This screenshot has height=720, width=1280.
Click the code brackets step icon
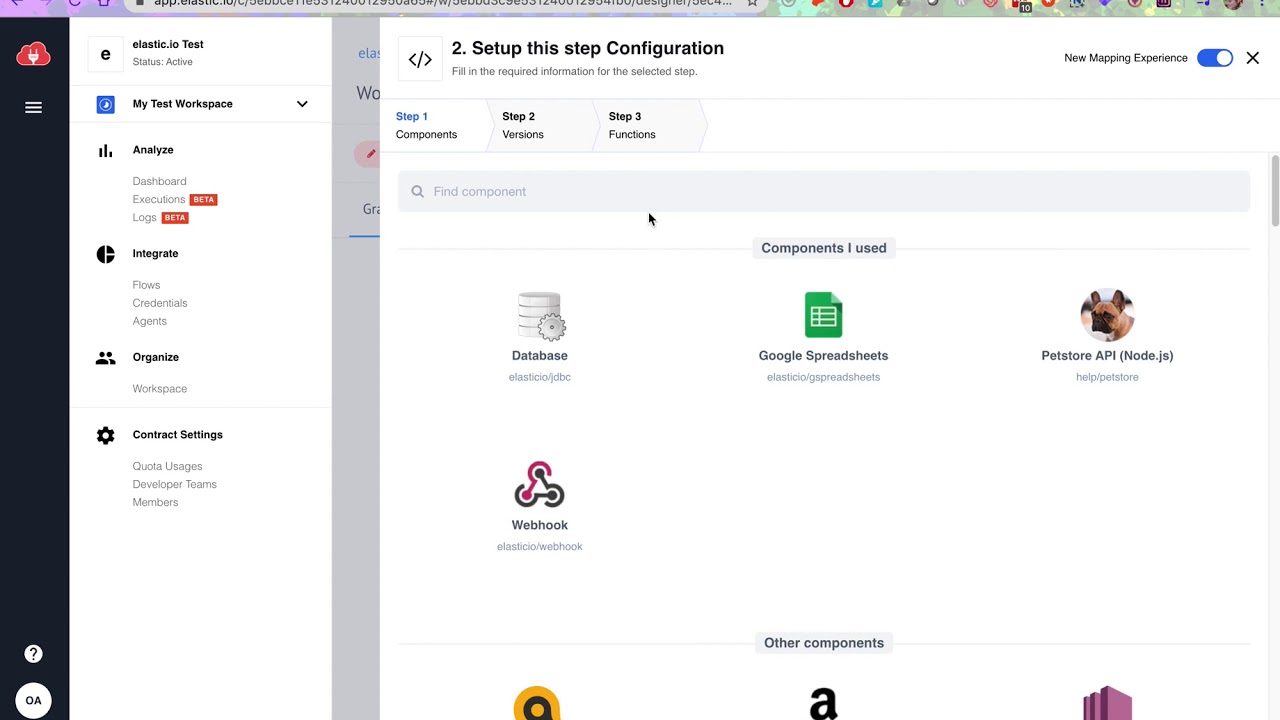[x=420, y=59]
